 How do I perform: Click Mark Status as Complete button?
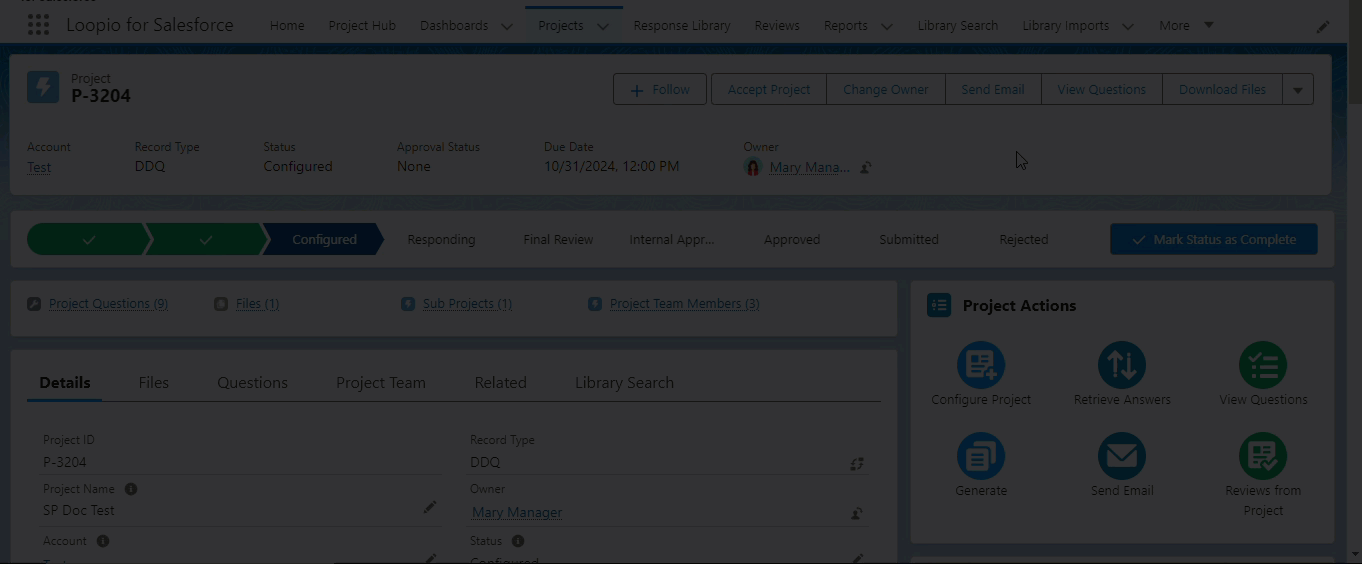1213,239
